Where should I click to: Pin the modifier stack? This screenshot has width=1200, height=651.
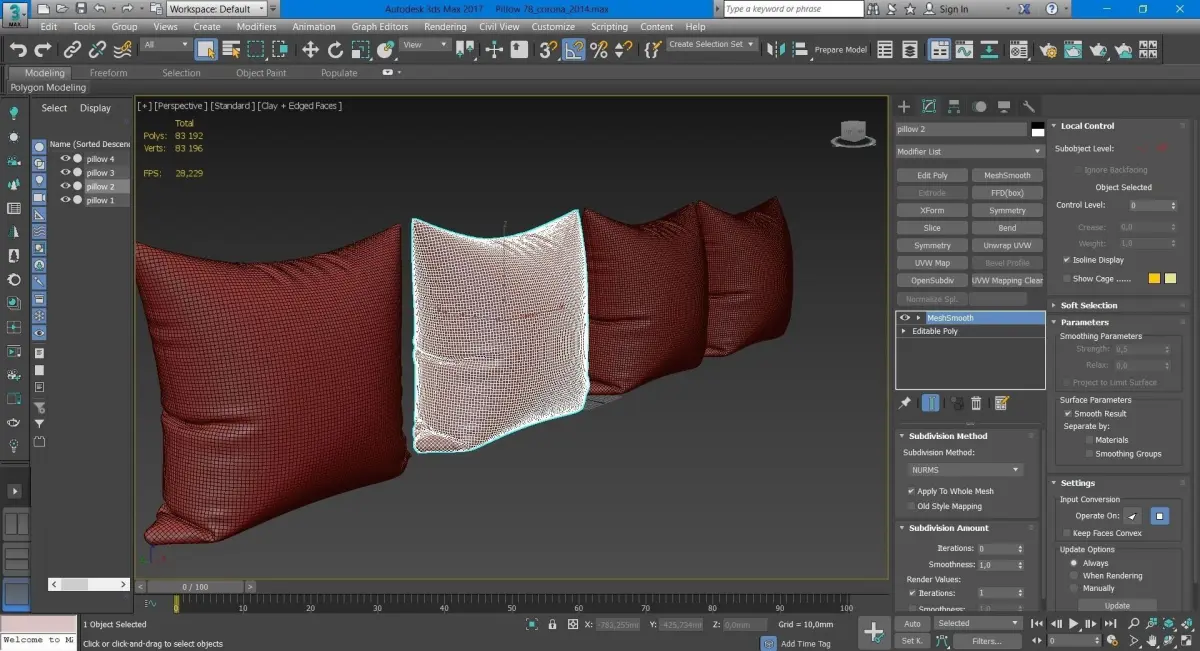click(905, 403)
